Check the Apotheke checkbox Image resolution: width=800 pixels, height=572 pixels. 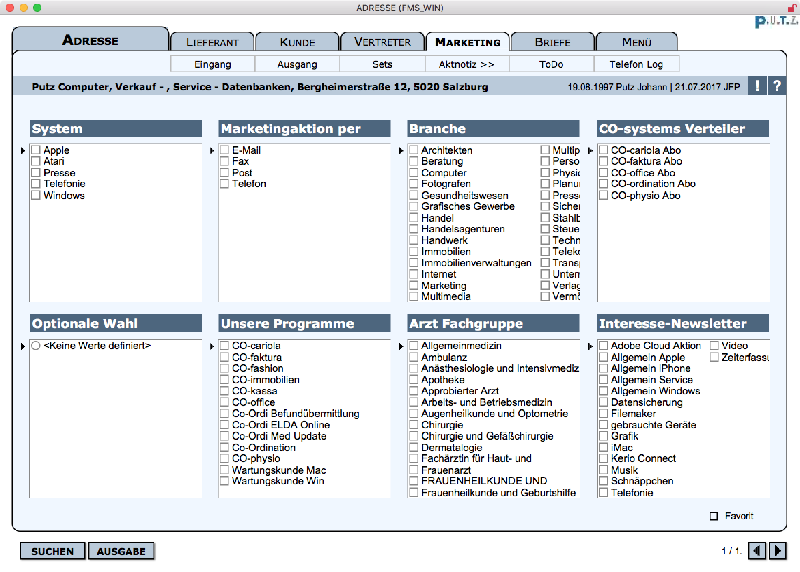pyautogui.click(x=414, y=380)
